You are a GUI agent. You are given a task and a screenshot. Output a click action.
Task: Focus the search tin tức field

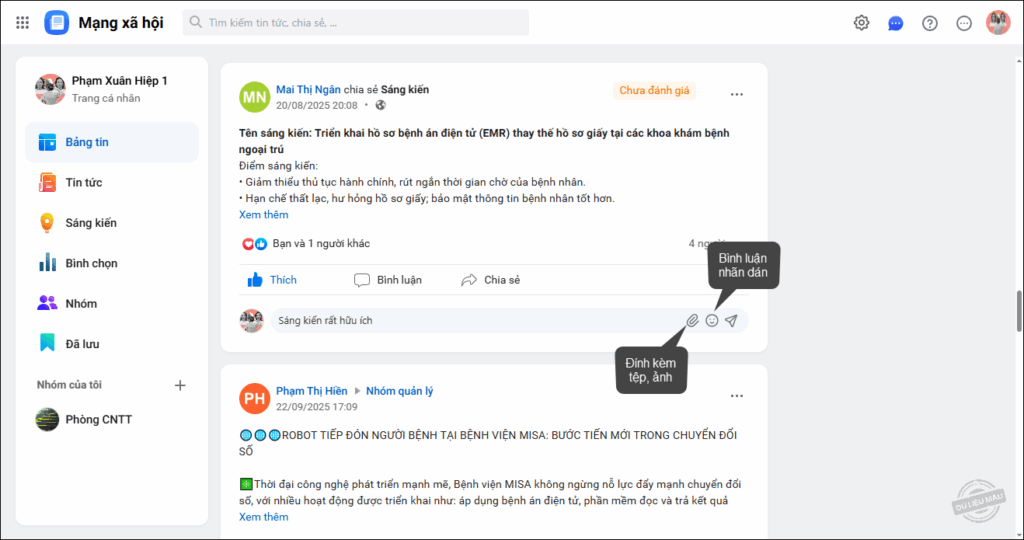(x=355, y=23)
